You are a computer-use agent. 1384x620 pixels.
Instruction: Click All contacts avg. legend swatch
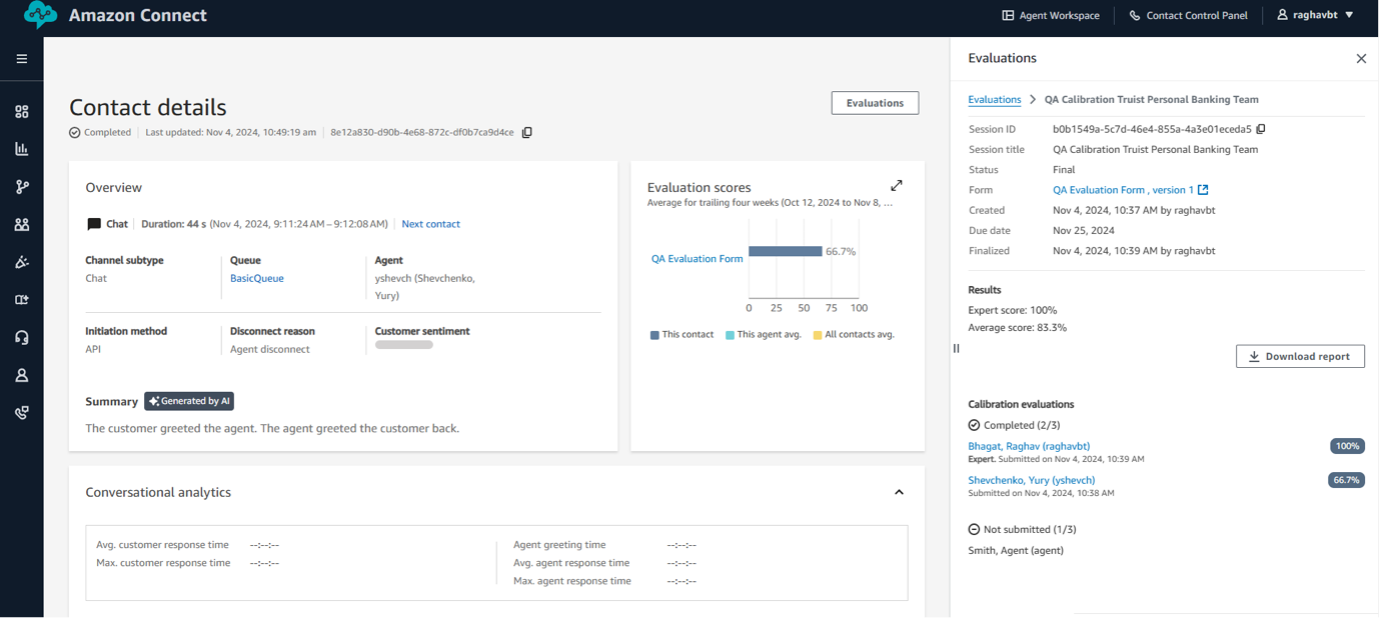[x=817, y=335]
